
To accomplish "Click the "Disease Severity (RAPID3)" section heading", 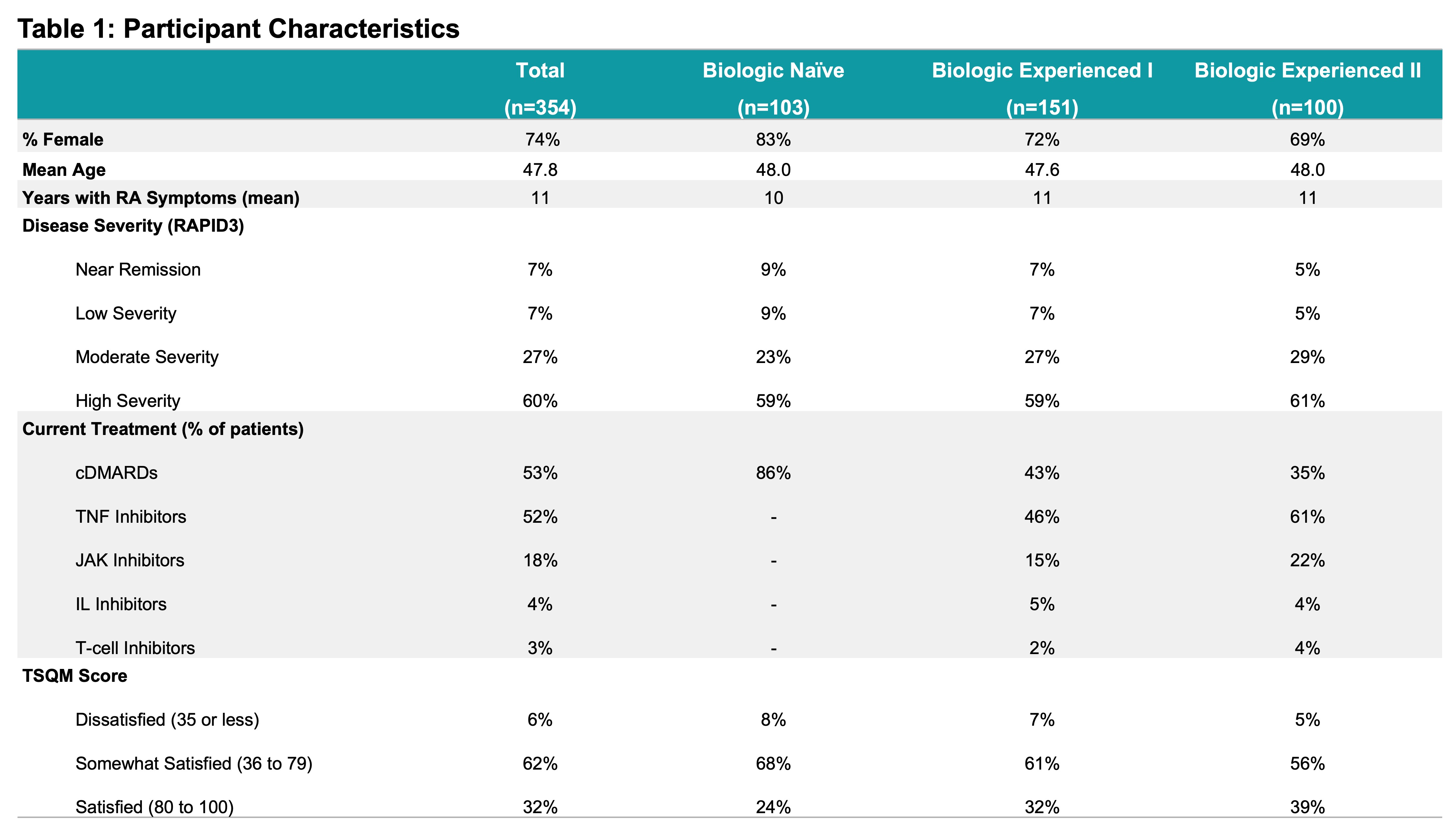I will coord(133,226).
